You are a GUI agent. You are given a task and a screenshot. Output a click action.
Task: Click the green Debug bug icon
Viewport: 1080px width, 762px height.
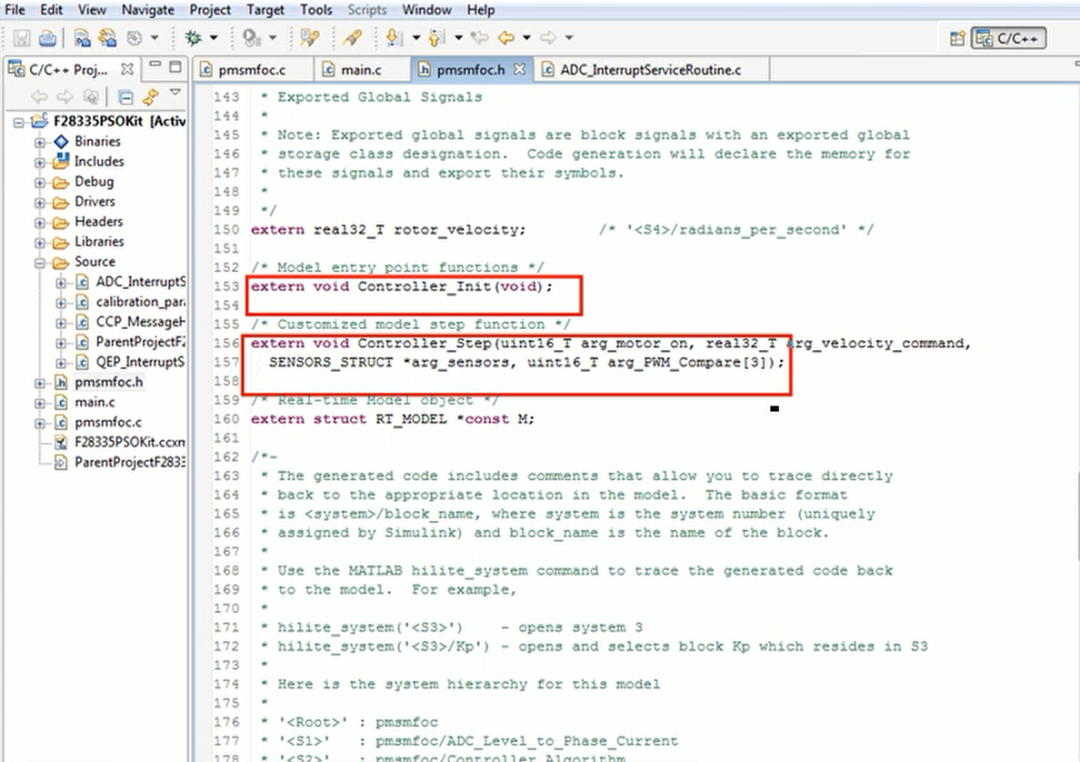coord(194,38)
